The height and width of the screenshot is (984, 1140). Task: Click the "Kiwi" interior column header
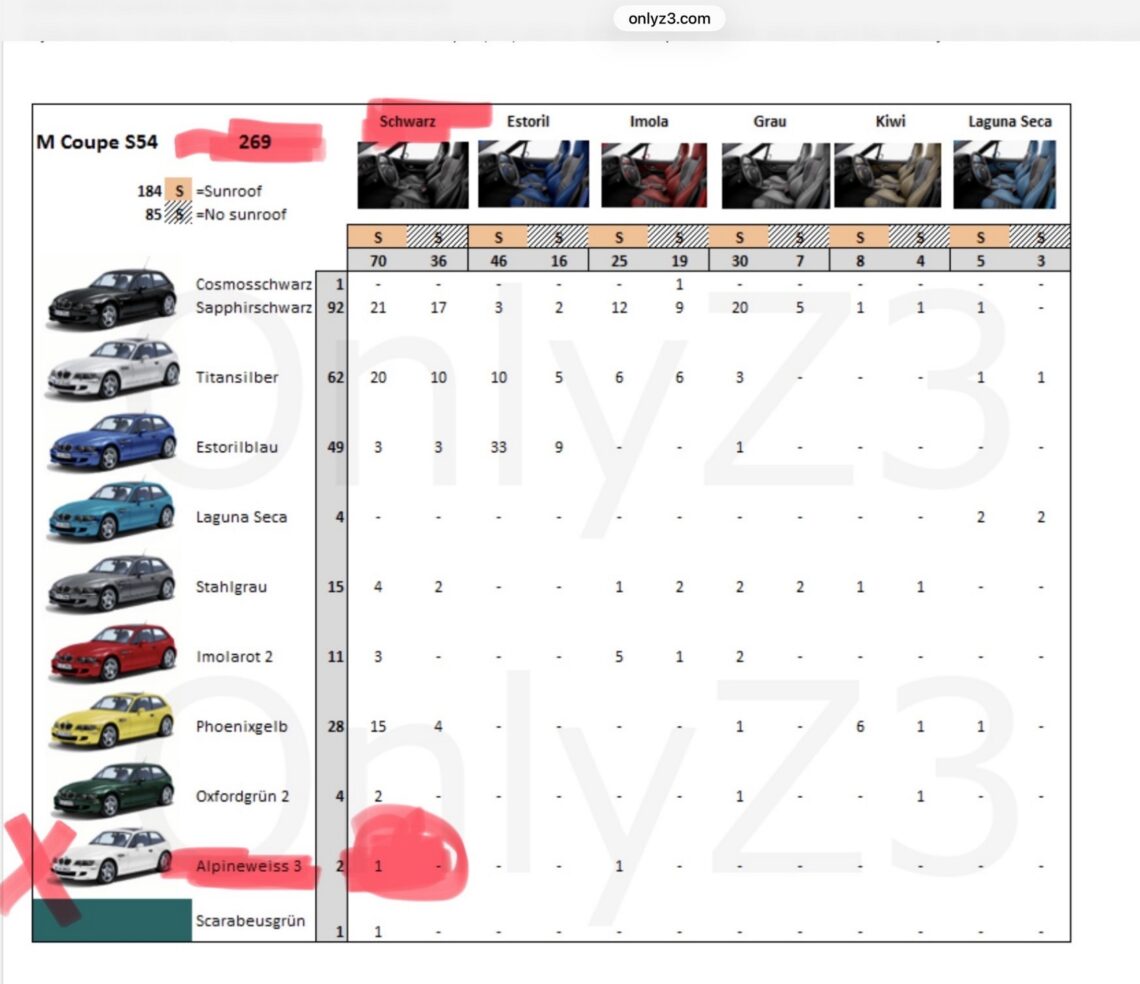point(890,121)
